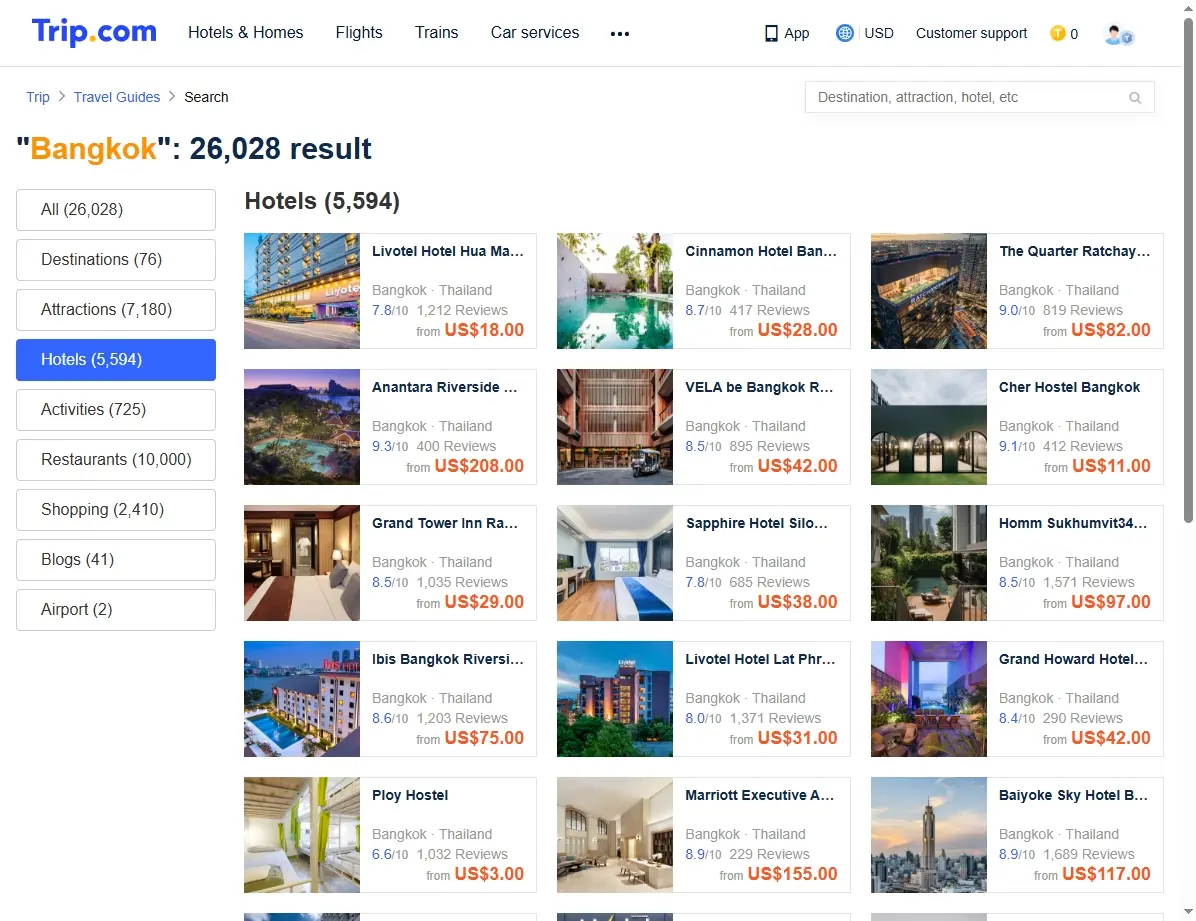Open Baiyoke Sky Hotel photo
The height and width of the screenshot is (921, 1196).
pos(929,835)
